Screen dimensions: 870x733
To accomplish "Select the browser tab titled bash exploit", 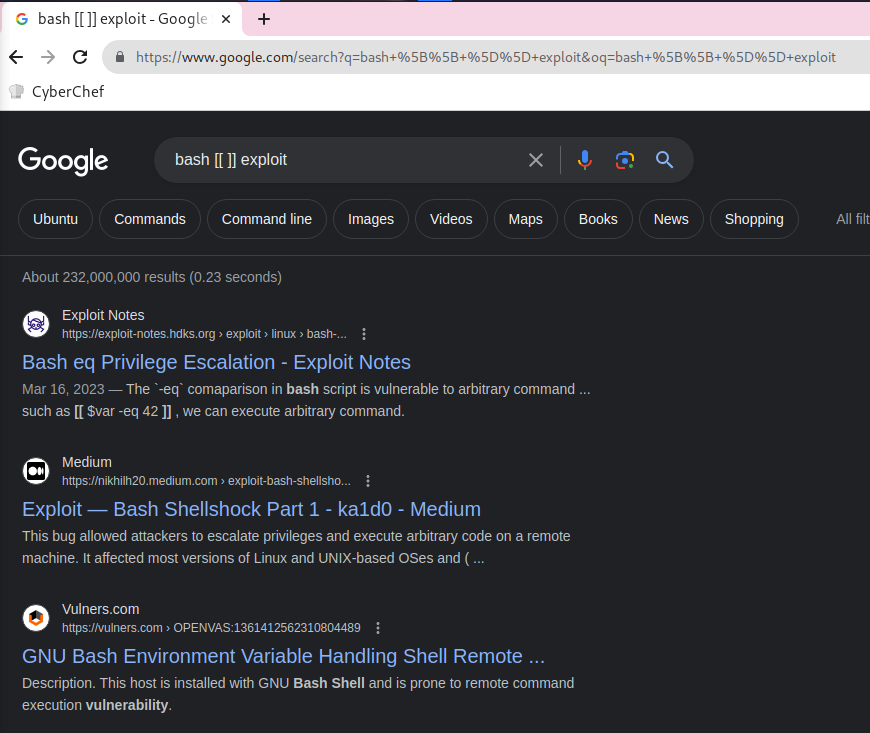I will click(x=122, y=19).
